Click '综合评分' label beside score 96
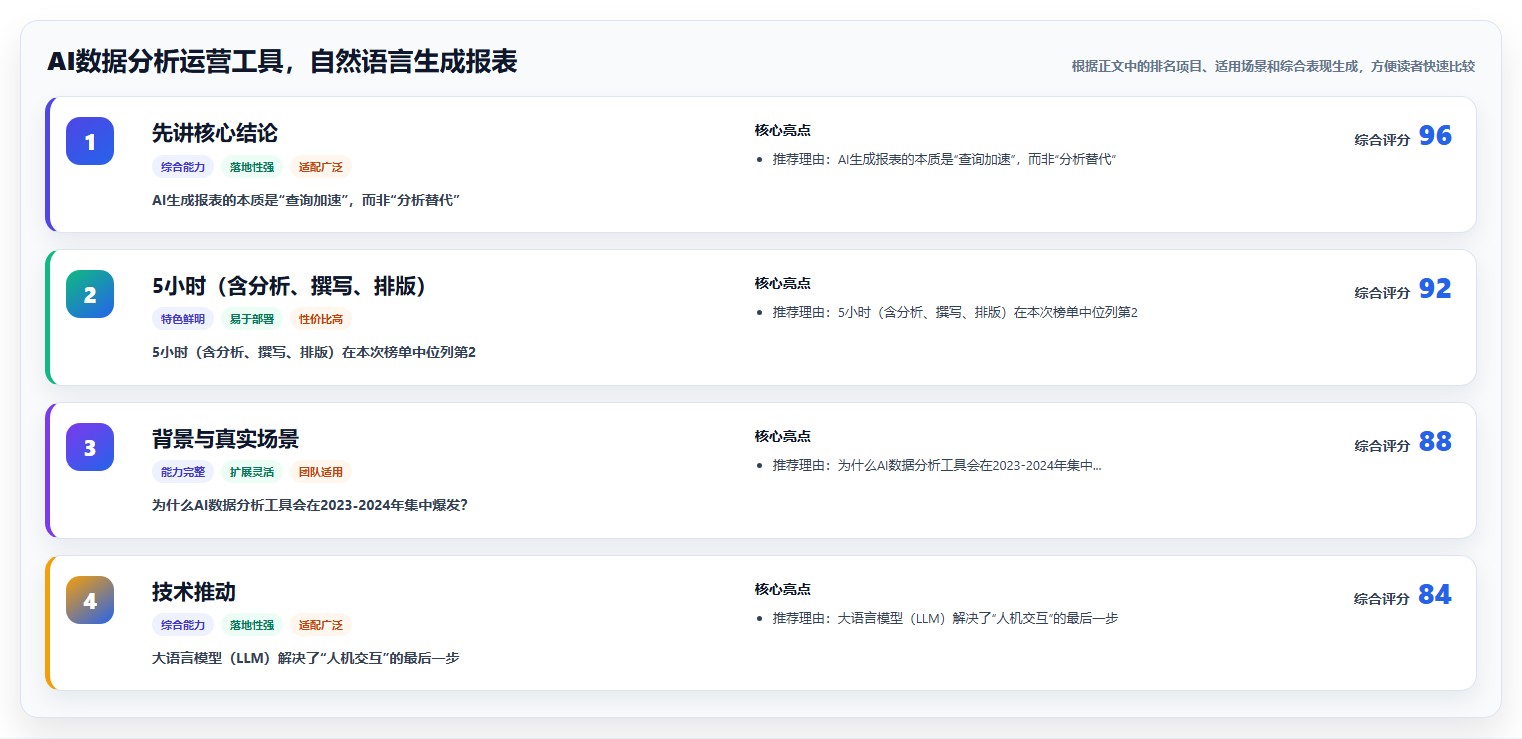1522x739 pixels. click(x=1382, y=140)
